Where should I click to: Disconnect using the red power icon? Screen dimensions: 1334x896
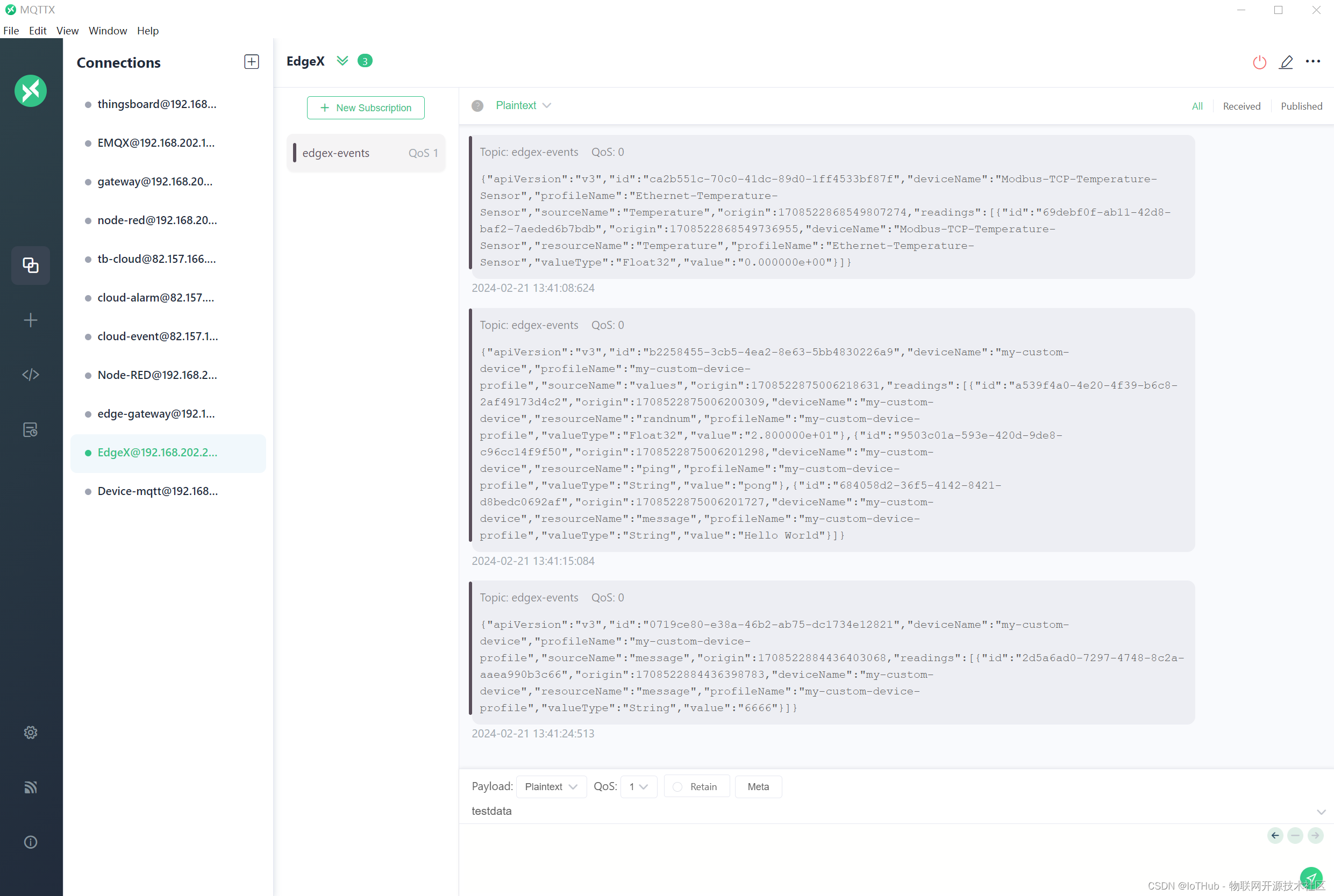[x=1260, y=62]
